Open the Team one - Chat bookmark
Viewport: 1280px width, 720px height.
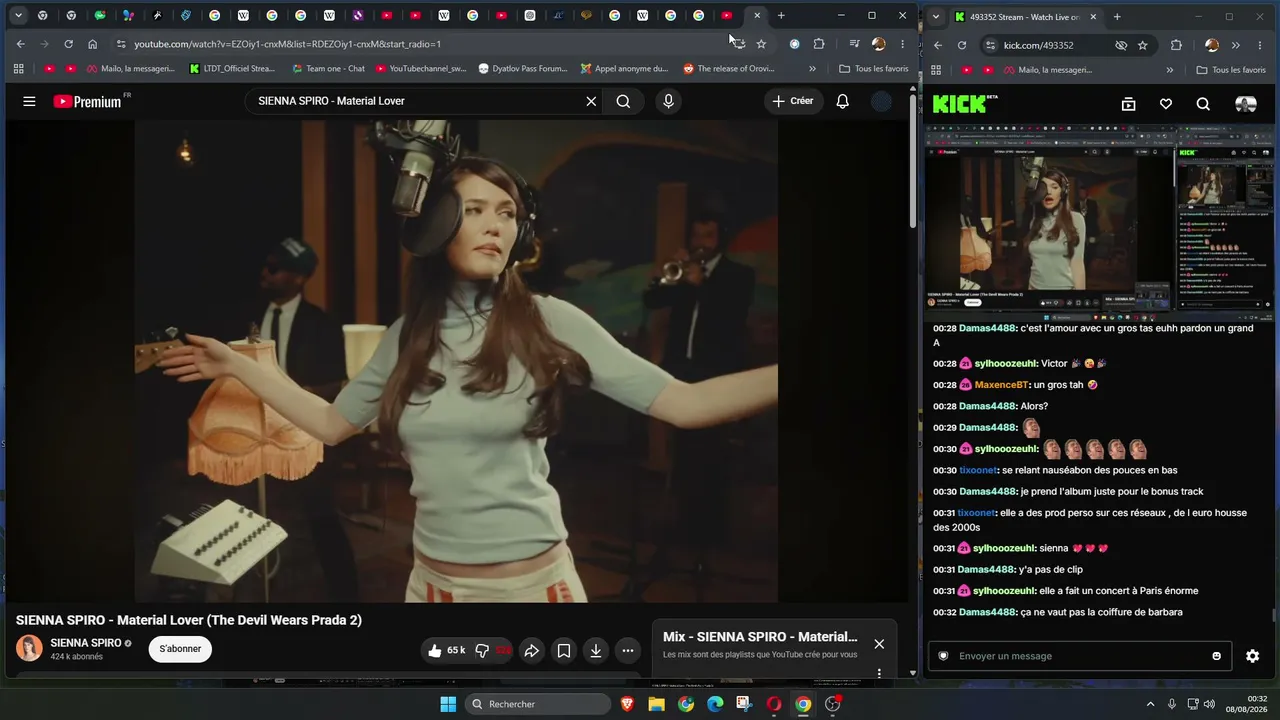pyautogui.click(x=328, y=69)
